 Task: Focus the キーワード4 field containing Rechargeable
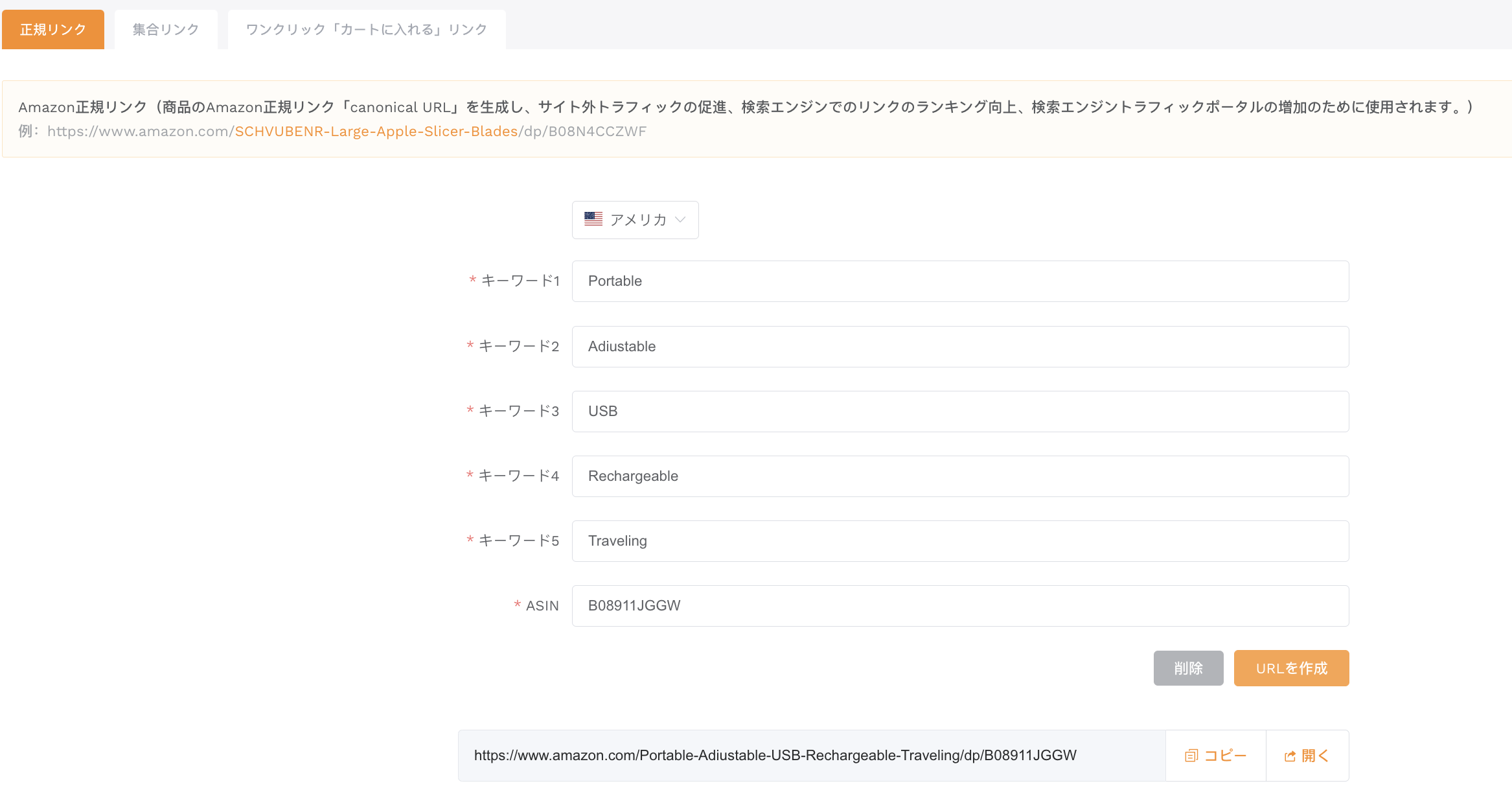(960, 476)
